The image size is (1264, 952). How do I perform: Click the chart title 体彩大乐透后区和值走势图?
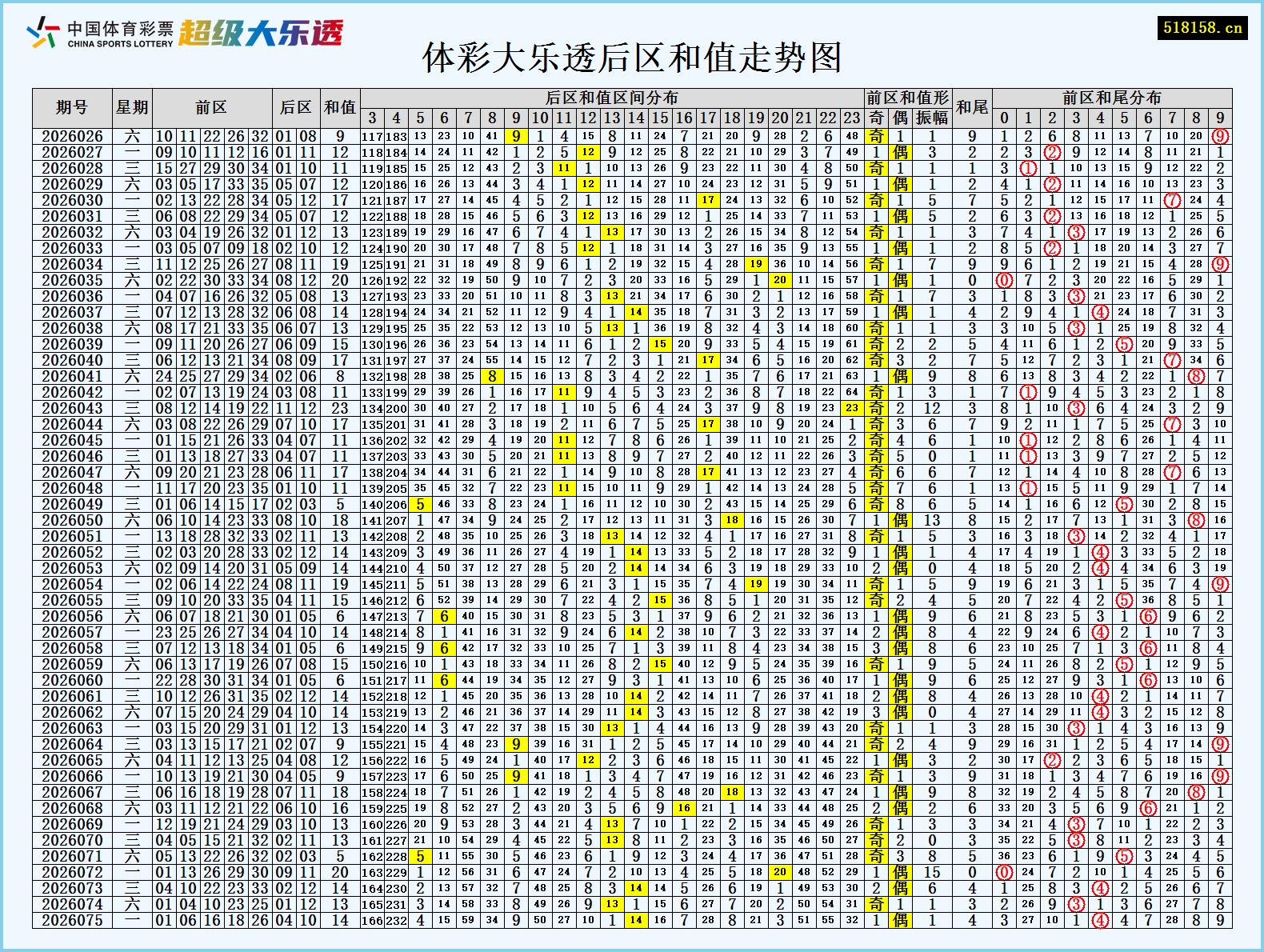pyautogui.click(x=632, y=58)
